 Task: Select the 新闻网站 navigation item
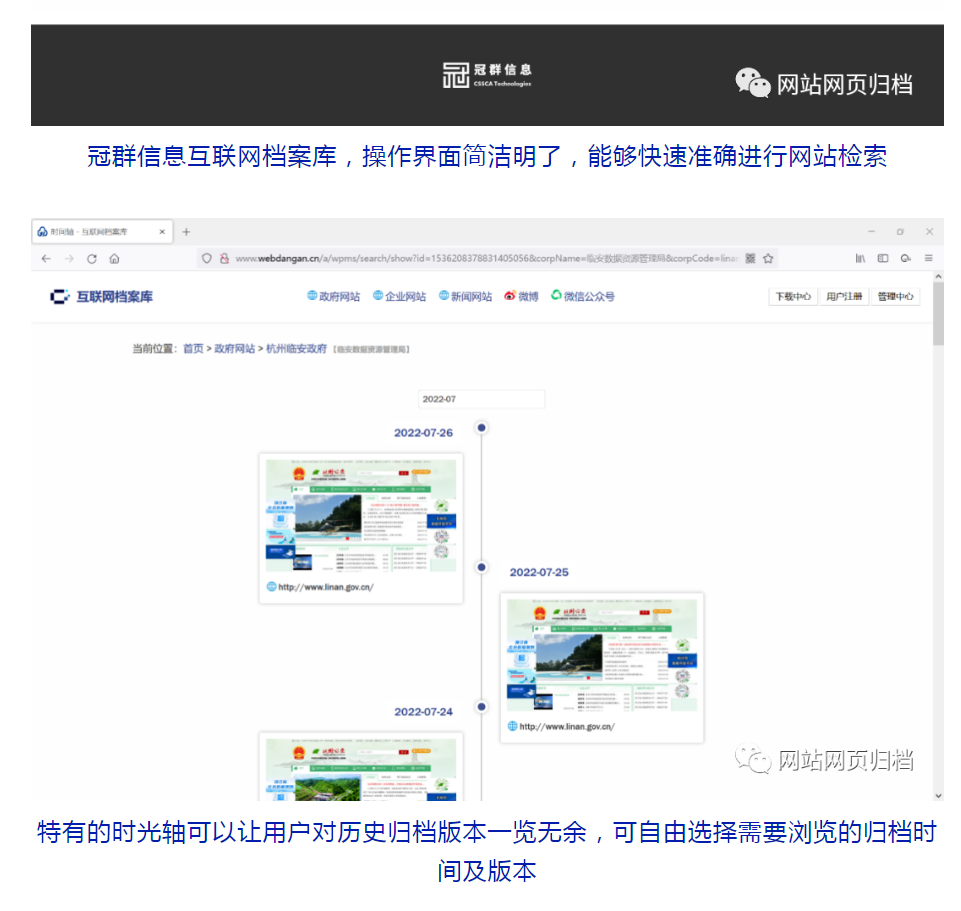pyautogui.click(x=465, y=297)
